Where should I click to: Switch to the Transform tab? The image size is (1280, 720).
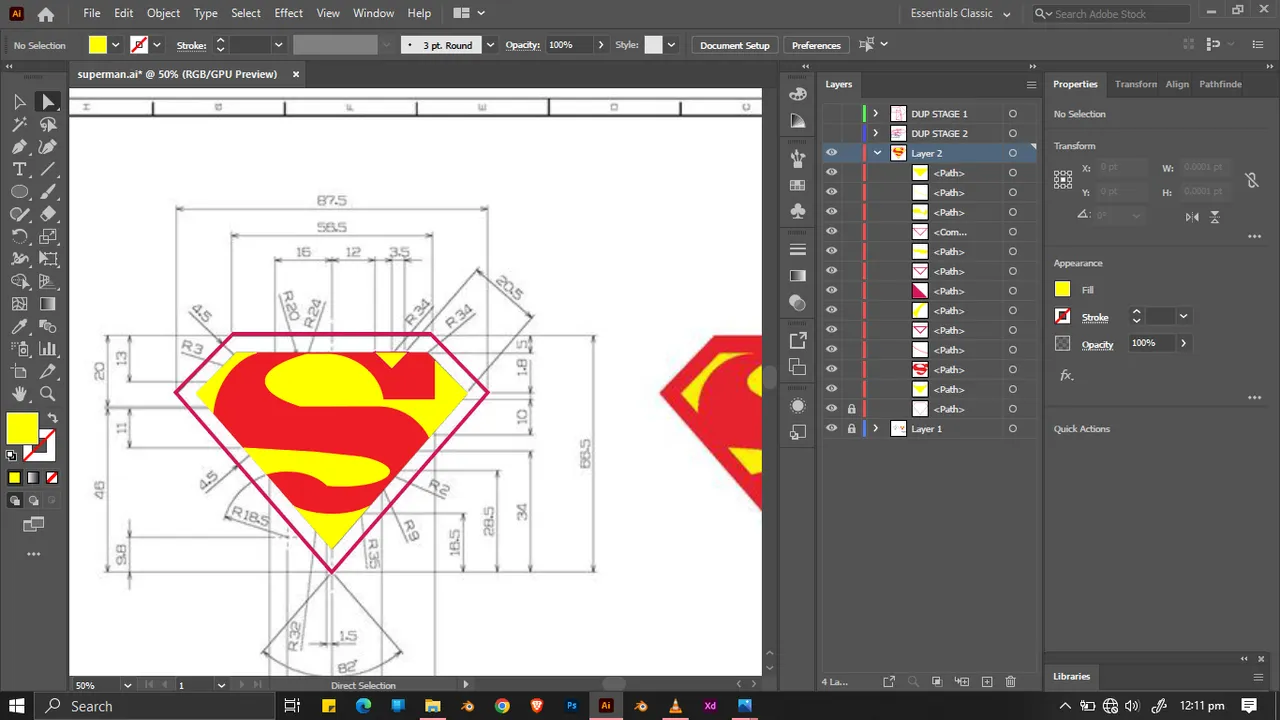[x=1136, y=84]
